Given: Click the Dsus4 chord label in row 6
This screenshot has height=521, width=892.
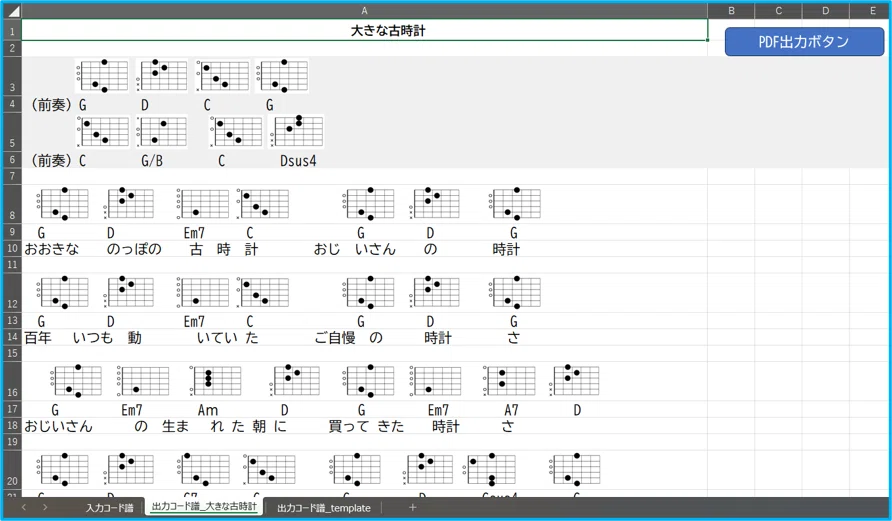Looking at the screenshot, I should [298, 161].
